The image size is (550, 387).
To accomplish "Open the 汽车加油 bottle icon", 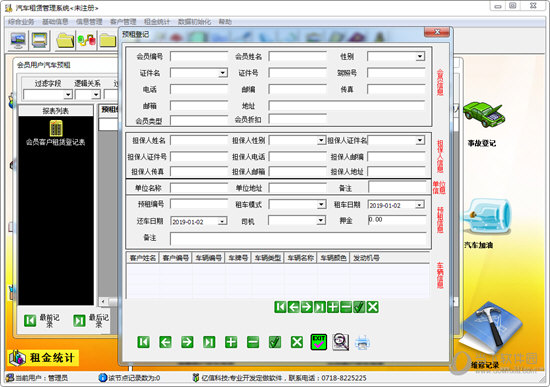I will pyautogui.click(x=487, y=216).
